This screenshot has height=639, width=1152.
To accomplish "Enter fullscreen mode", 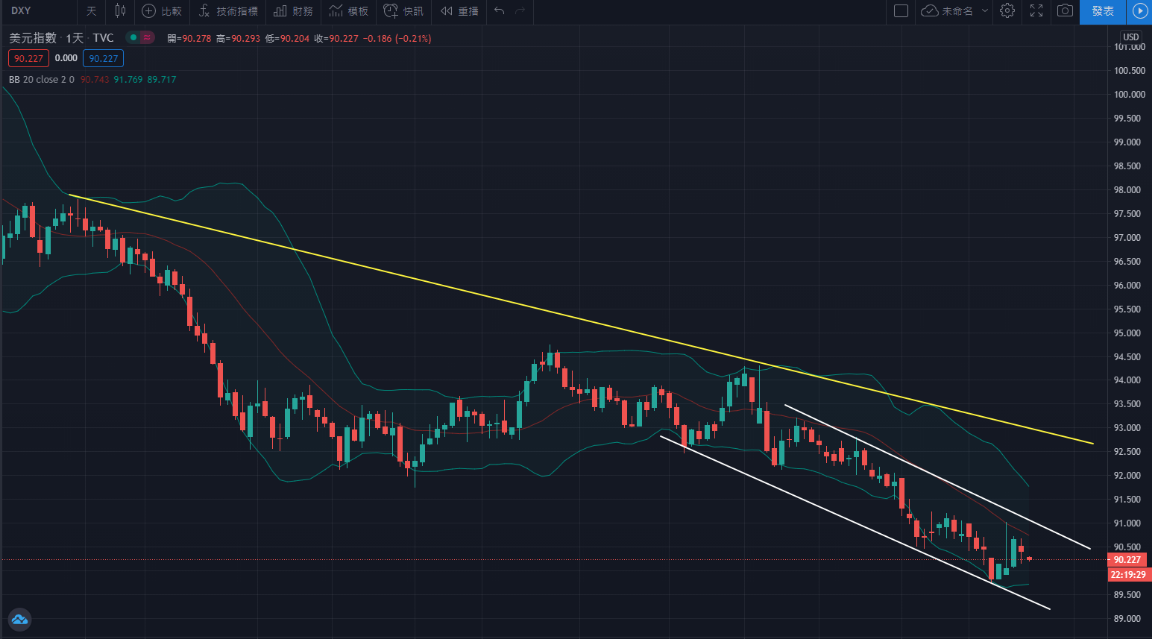I will [x=1036, y=11].
